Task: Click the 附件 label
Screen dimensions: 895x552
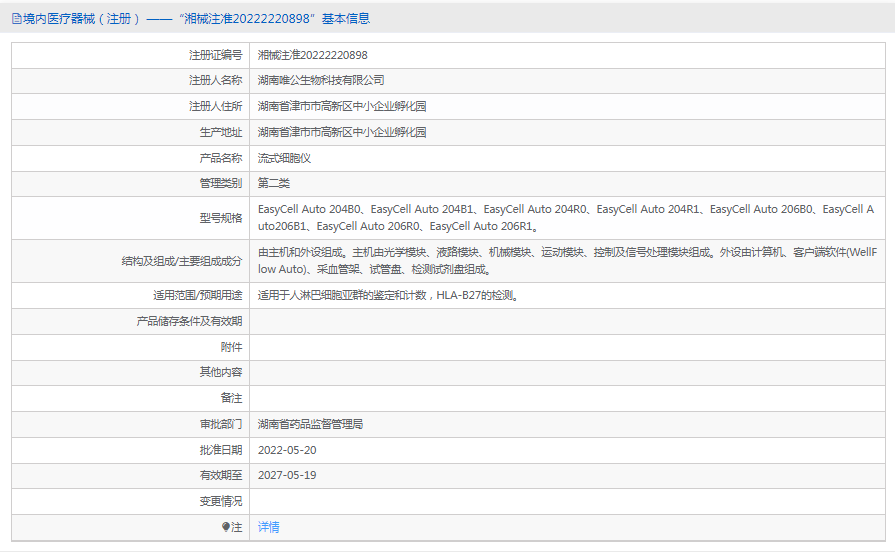Action: (x=231, y=347)
